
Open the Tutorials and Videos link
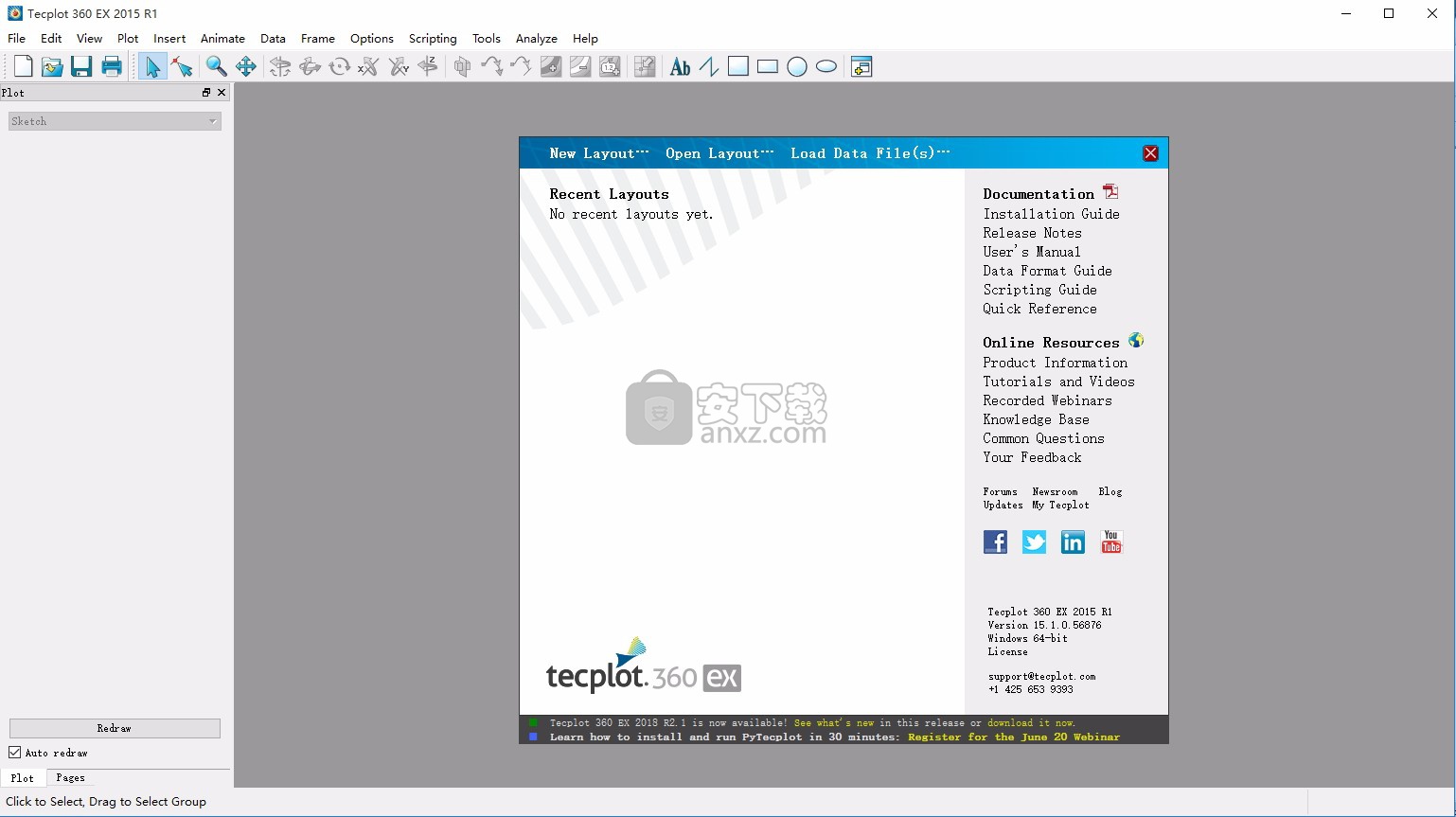1058,382
